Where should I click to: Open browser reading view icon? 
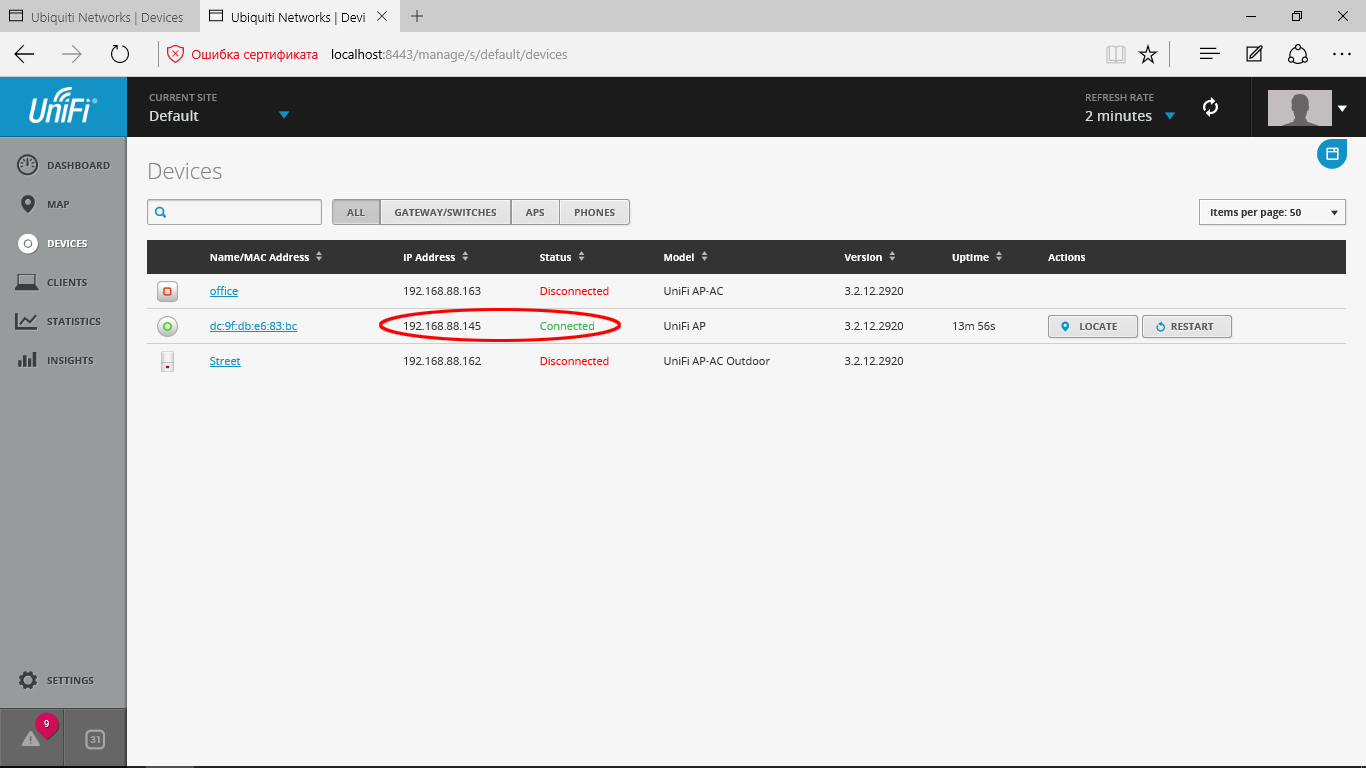pyautogui.click(x=1116, y=54)
